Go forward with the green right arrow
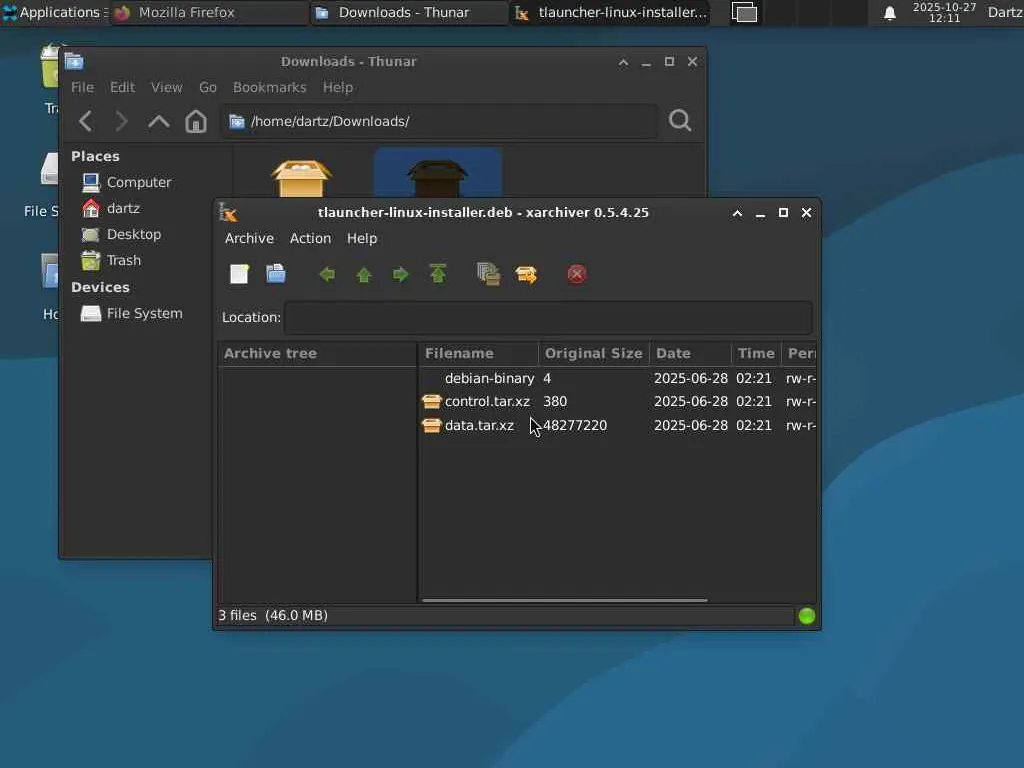Image resolution: width=1024 pixels, height=768 pixels. click(400, 274)
